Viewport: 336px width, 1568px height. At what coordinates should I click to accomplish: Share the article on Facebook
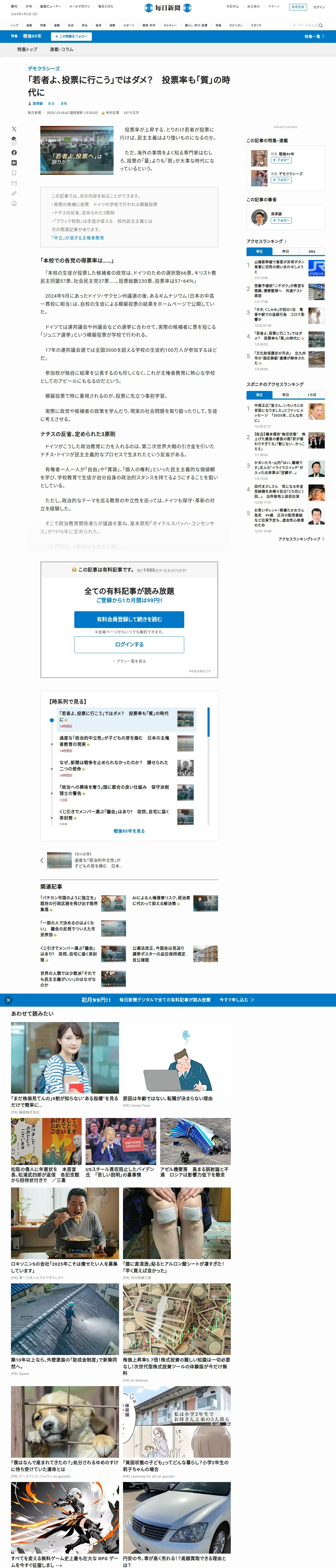(14, 153)
